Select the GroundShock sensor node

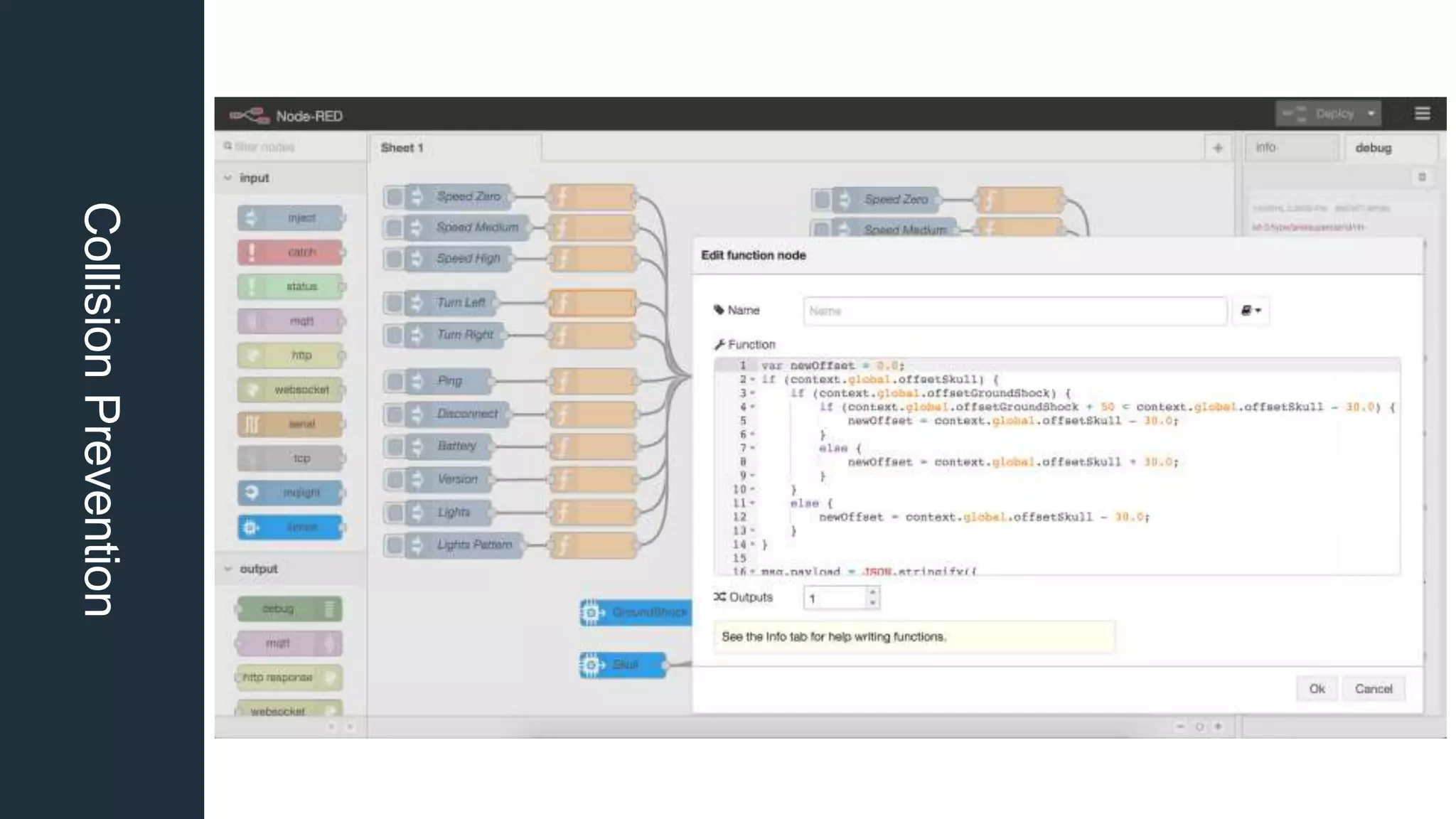click(636, 612)
